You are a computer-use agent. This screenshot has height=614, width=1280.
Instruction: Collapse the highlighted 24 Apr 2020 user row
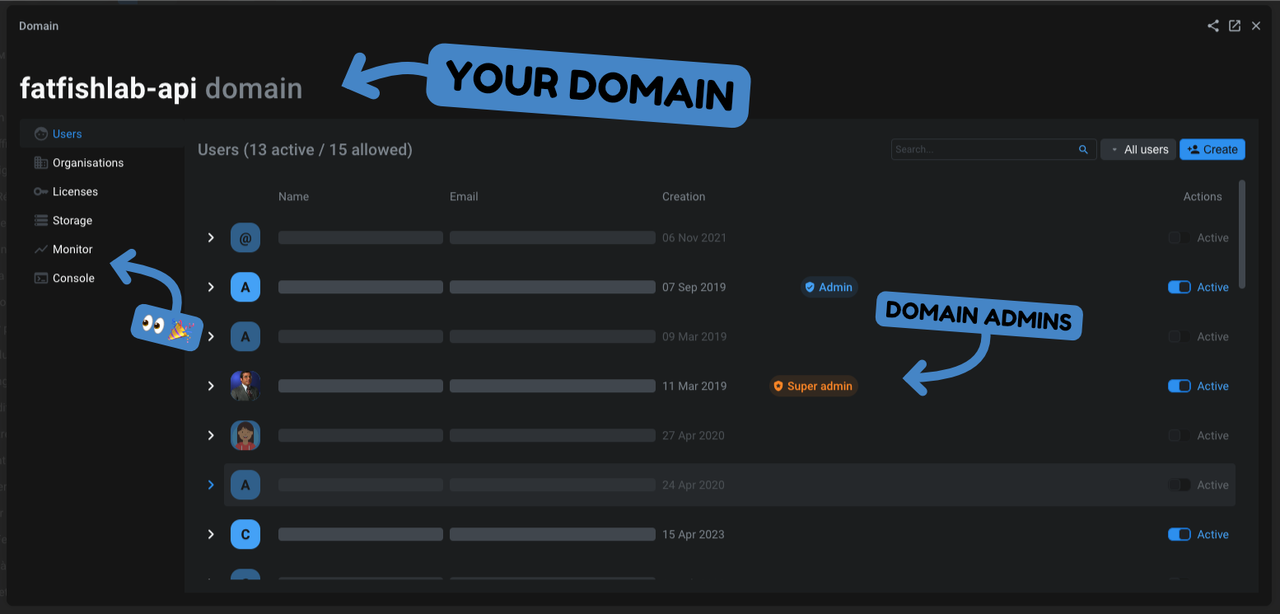(210, 484)
